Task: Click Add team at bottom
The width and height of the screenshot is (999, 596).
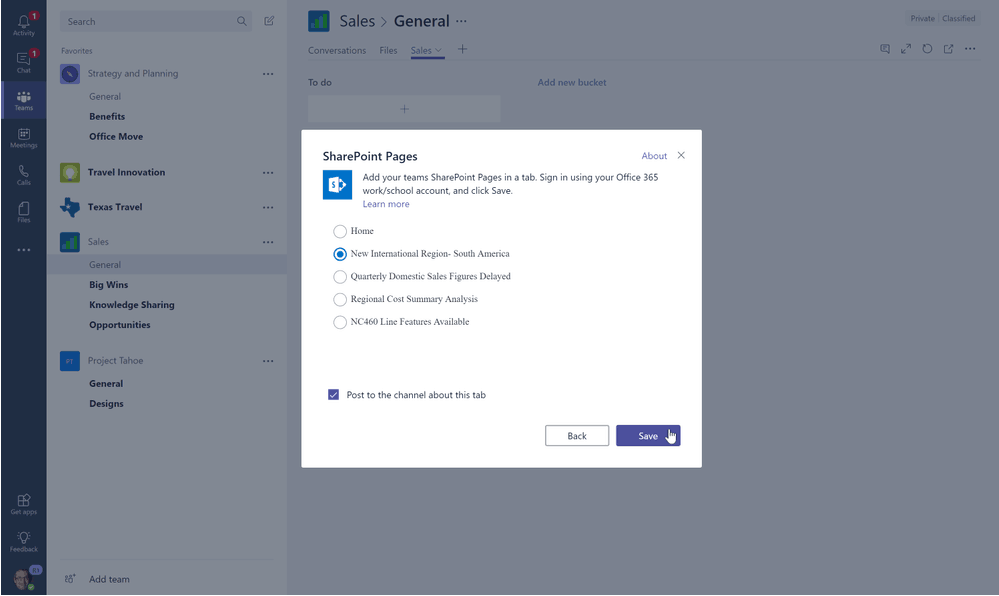Action: click(109, 579)
